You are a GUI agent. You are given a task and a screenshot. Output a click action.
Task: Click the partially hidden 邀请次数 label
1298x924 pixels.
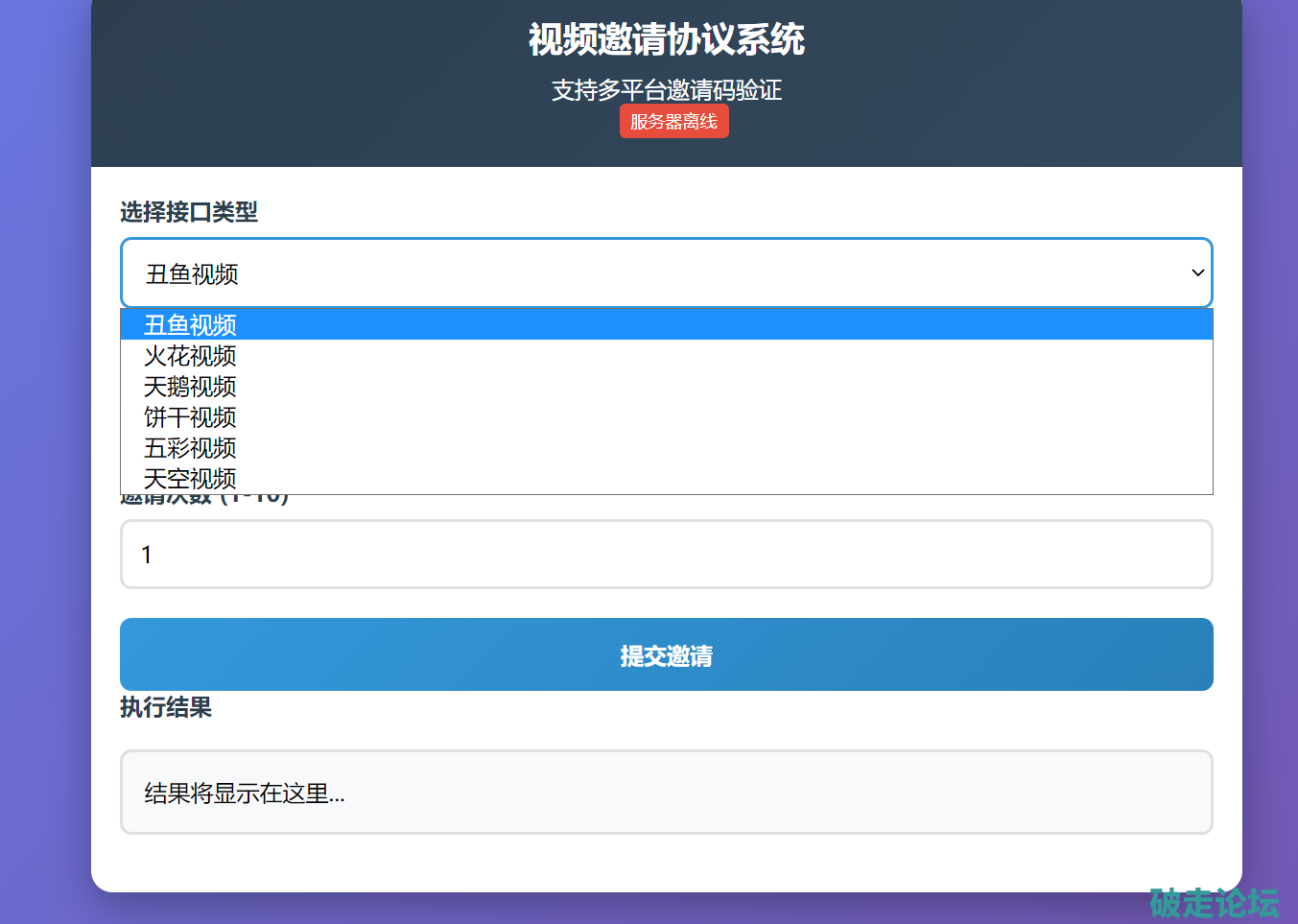click(x=204, y=500)
